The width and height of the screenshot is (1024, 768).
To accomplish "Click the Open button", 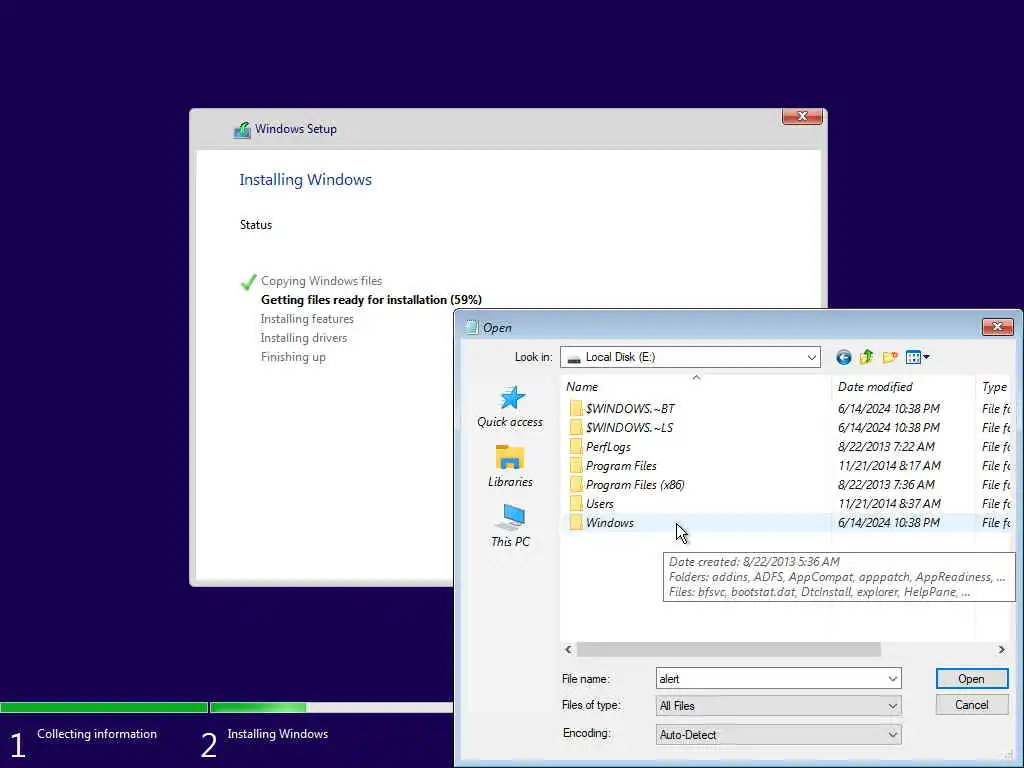I will pos(972,679).
